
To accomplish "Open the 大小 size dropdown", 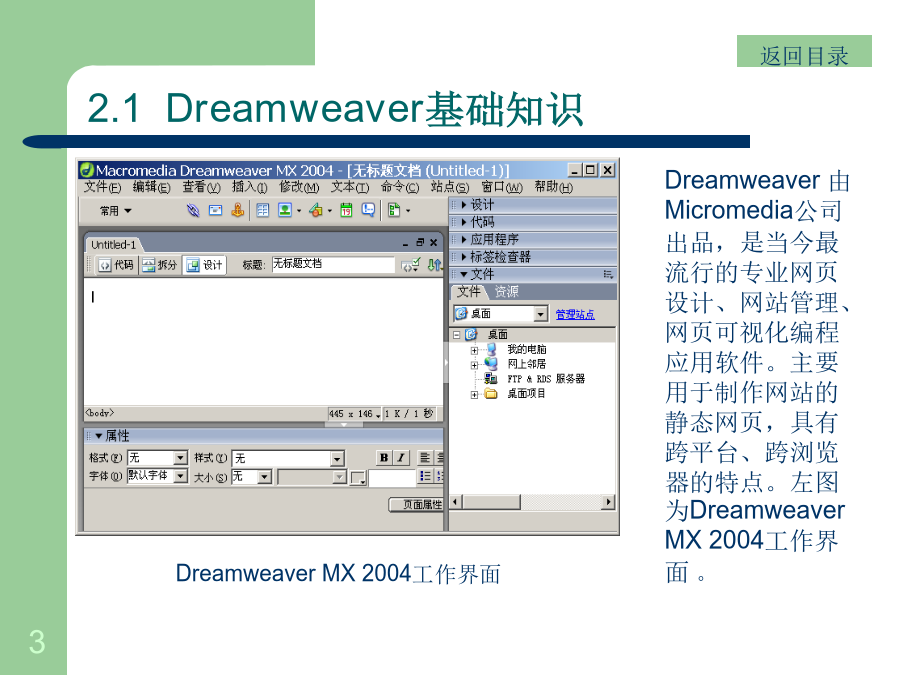I will pos(264,476).
